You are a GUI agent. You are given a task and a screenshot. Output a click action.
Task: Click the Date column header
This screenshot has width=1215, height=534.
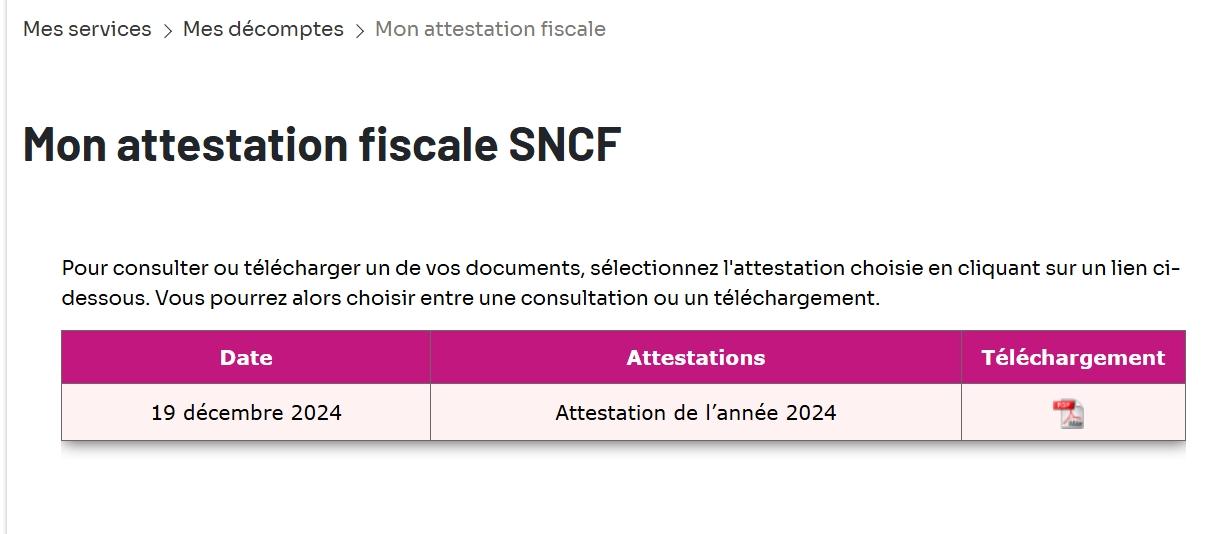click(246, 358)
